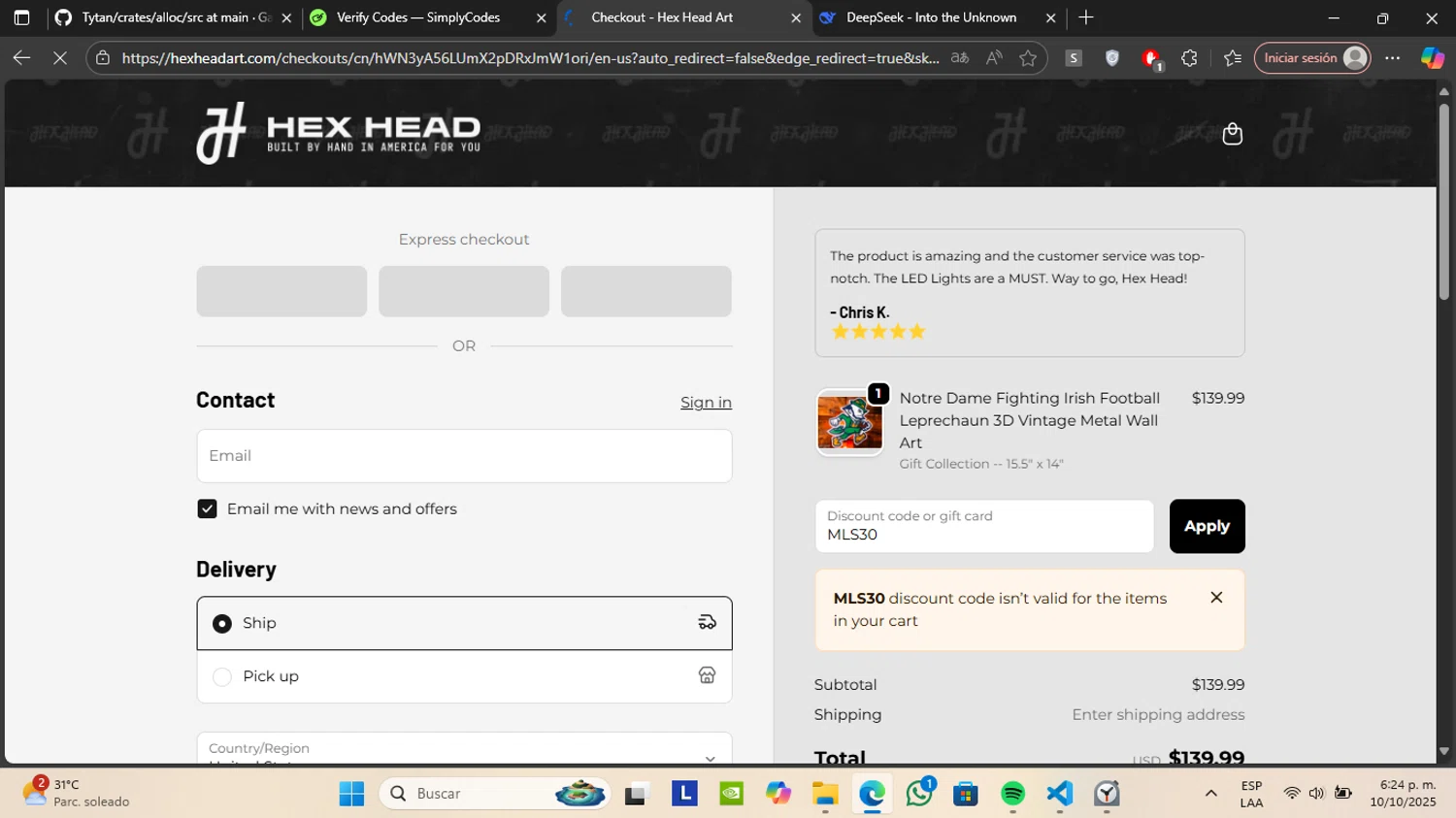Open the clock showing 6:24 p. m.
The height and width of the screenshot is (818, 1456).
(1403, 794)
